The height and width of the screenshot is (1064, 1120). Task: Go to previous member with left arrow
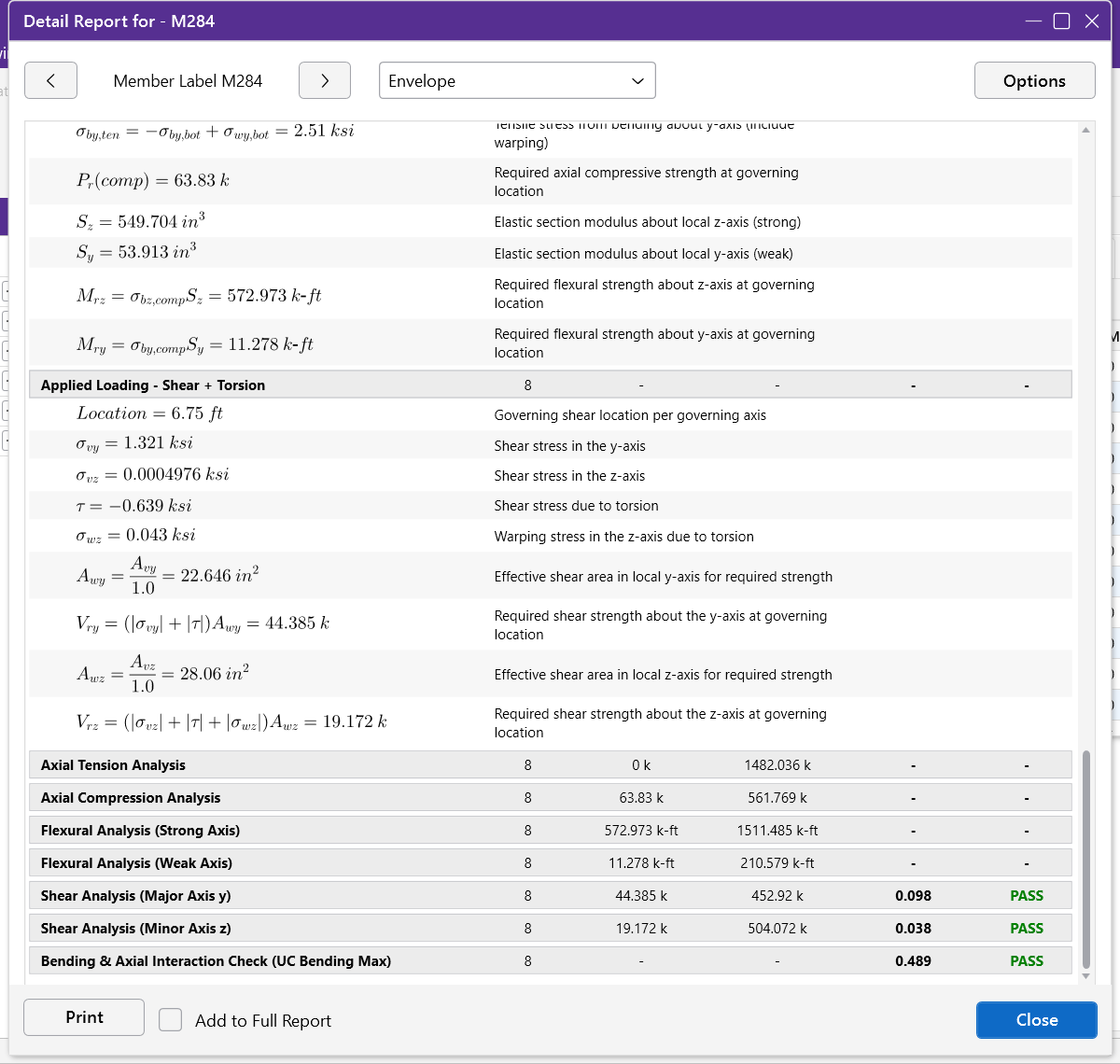(x=50, y=80)
